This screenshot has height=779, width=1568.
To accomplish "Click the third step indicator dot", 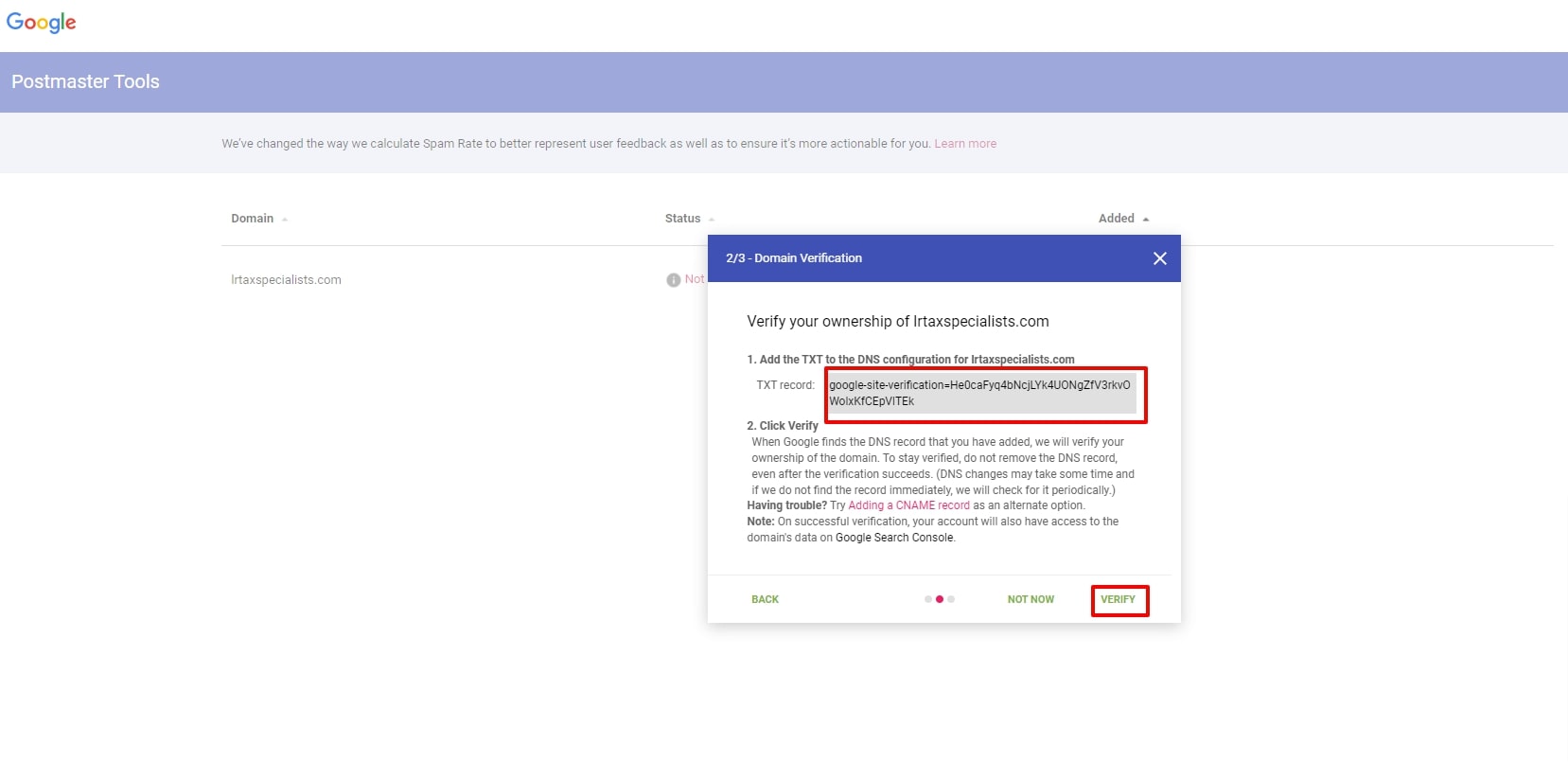I will click(x=951, y=599).
